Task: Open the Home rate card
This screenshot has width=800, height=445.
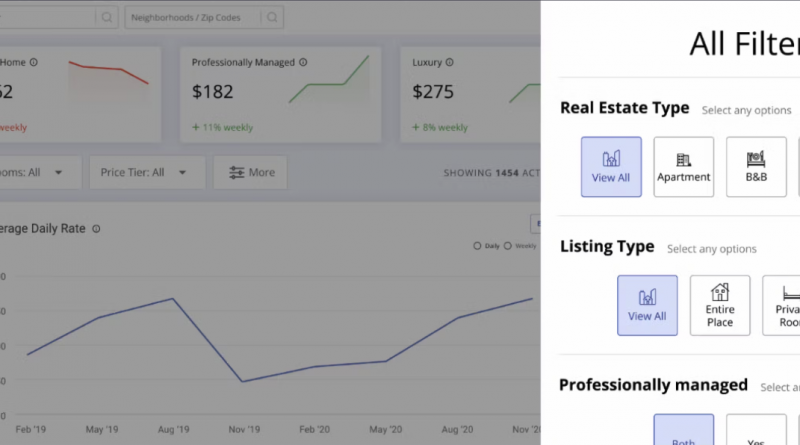Action: point(80,94)
